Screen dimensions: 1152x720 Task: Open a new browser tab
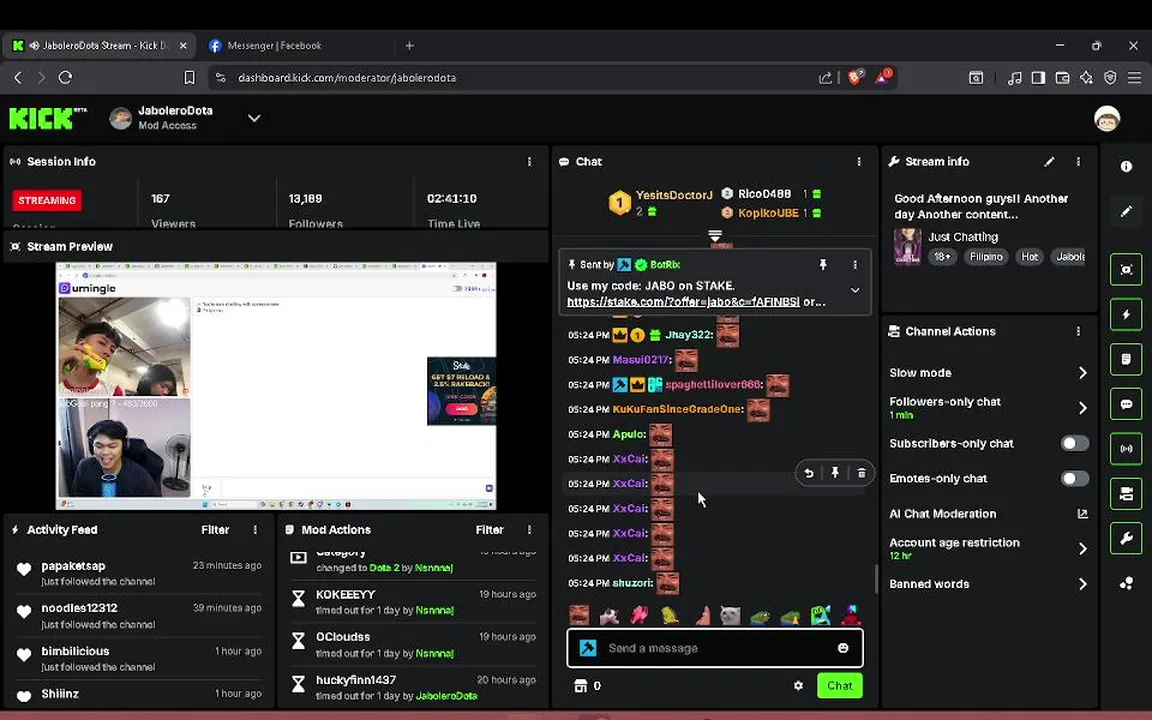(x=409, y=46)
